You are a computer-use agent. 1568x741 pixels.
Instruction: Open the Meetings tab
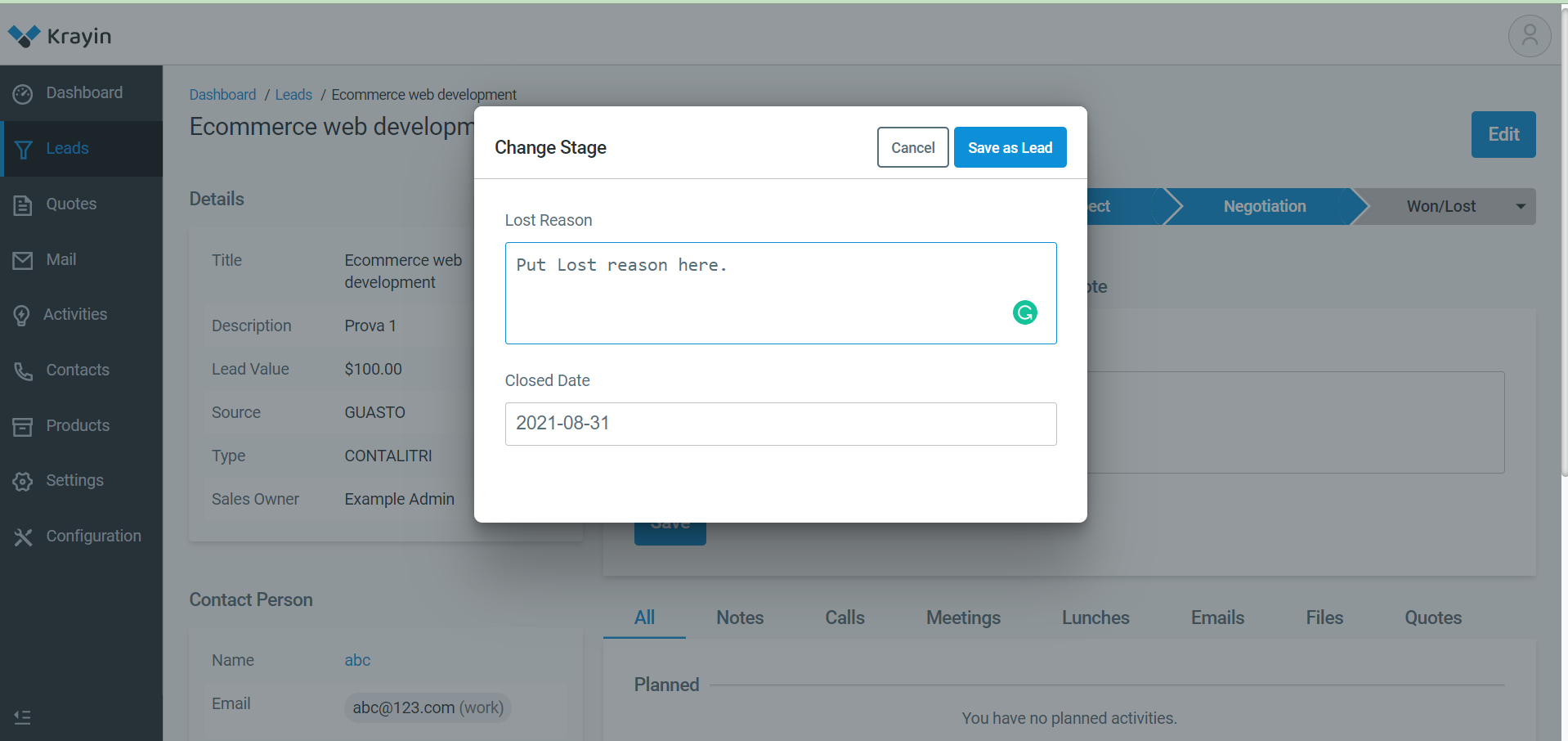[962, 617]
